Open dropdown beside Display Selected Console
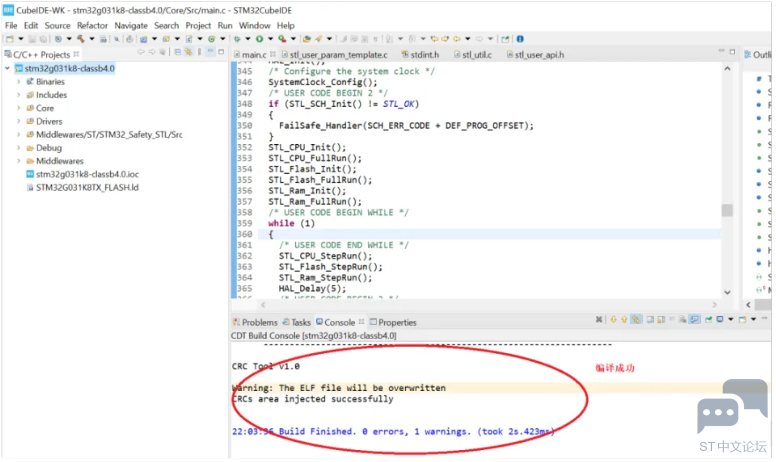776x462 pixels. pos(730,320)
